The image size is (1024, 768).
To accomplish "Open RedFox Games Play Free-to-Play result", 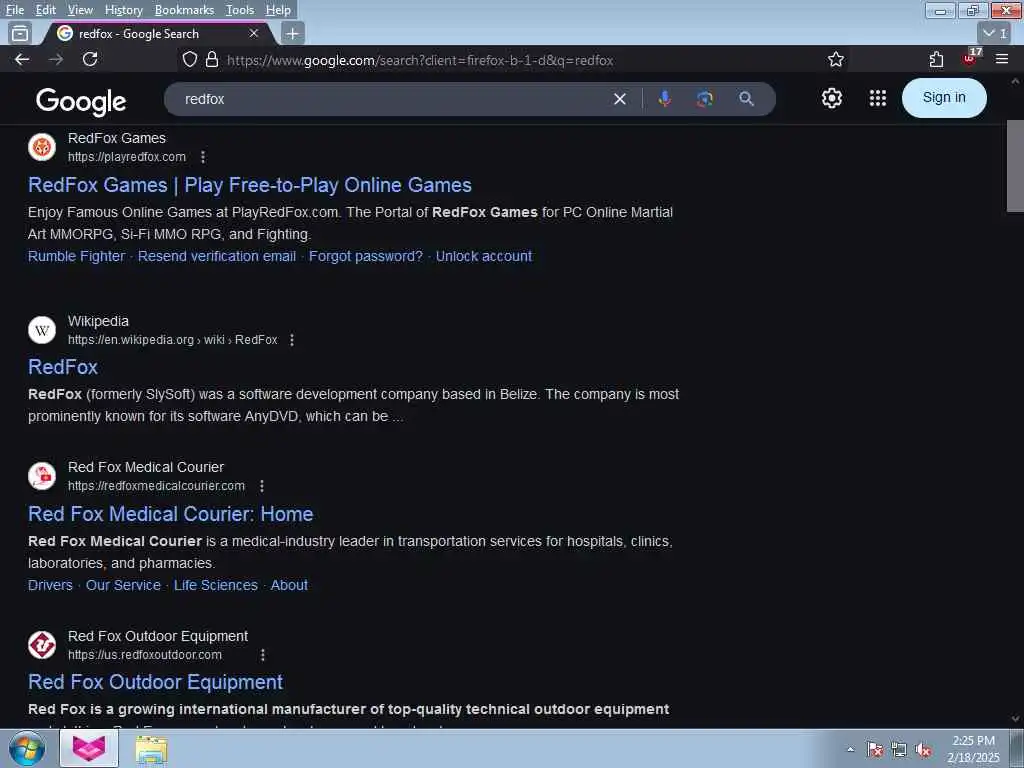I will [249, 185].
